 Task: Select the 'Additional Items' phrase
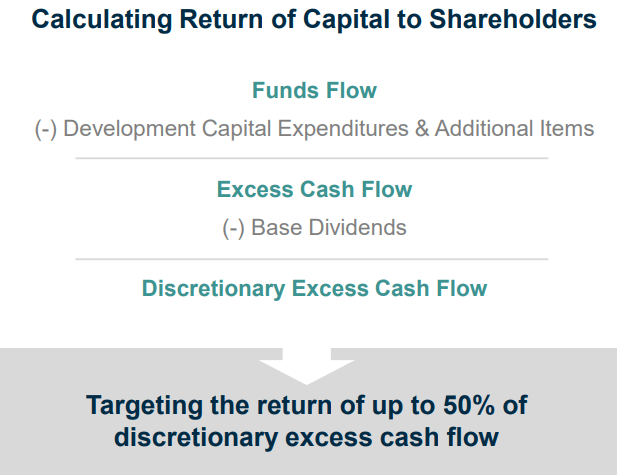click(x=514, y=129)
